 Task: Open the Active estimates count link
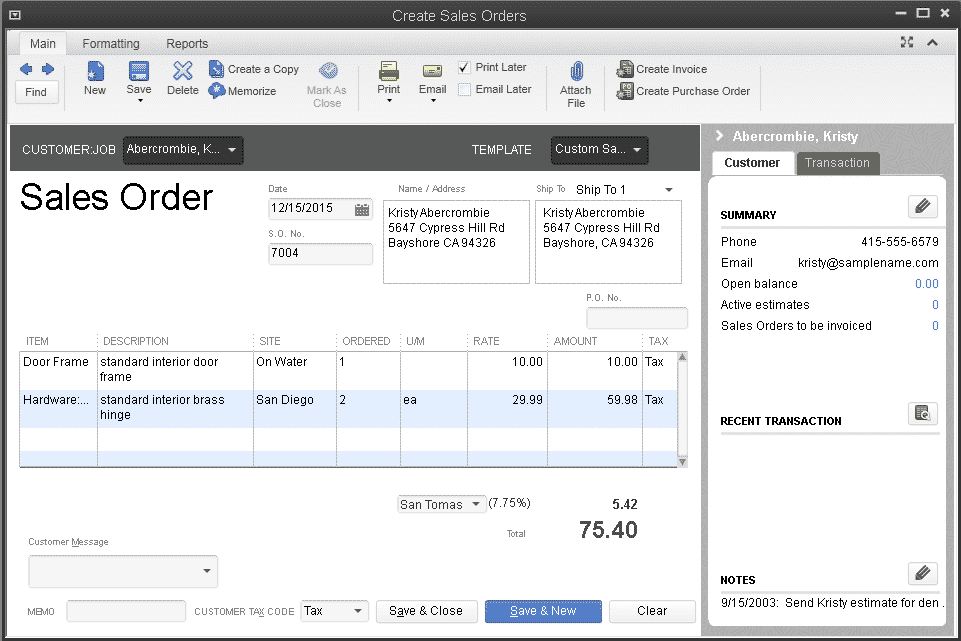(935, 305)
